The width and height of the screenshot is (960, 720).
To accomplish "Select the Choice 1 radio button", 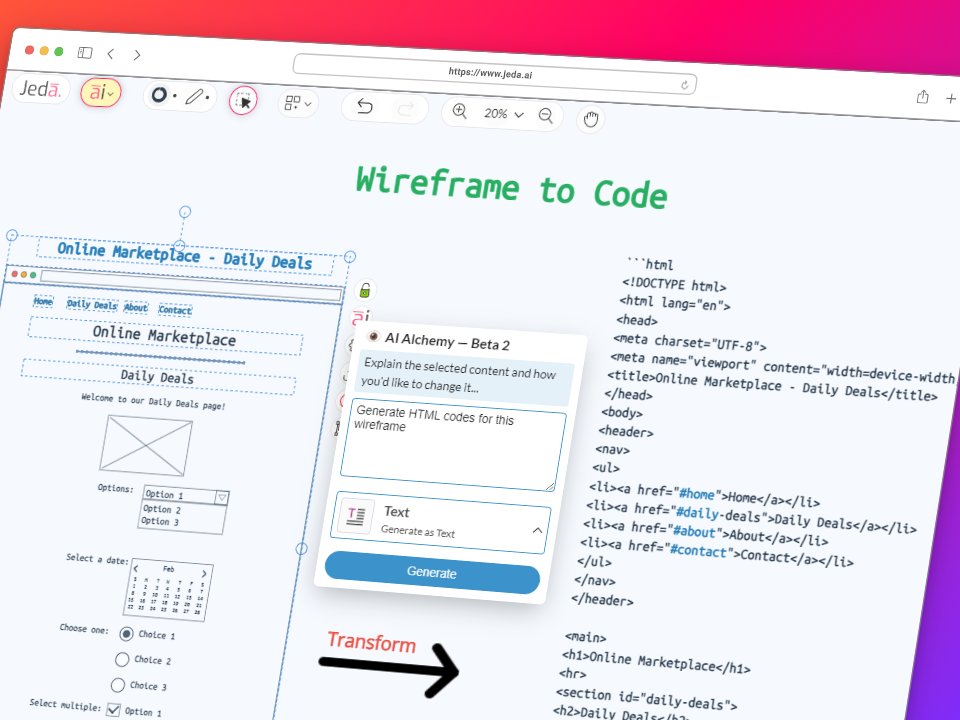I will (x=126, y=634).
